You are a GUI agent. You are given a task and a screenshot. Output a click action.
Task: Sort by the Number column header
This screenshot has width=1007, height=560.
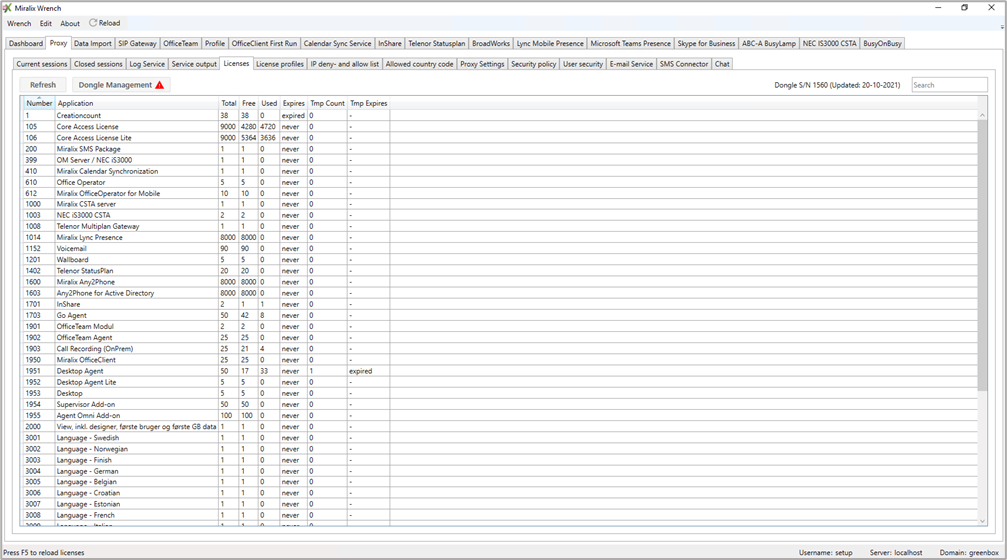[39, 103]
